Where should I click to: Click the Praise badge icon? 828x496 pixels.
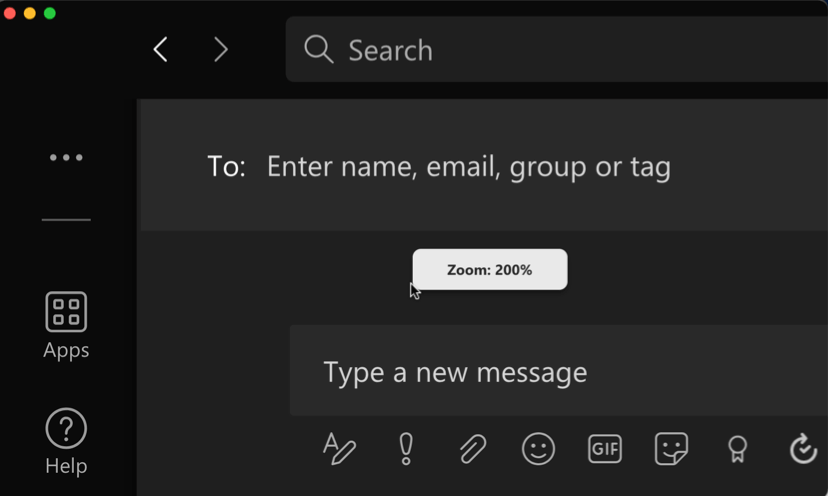point(737,449)
